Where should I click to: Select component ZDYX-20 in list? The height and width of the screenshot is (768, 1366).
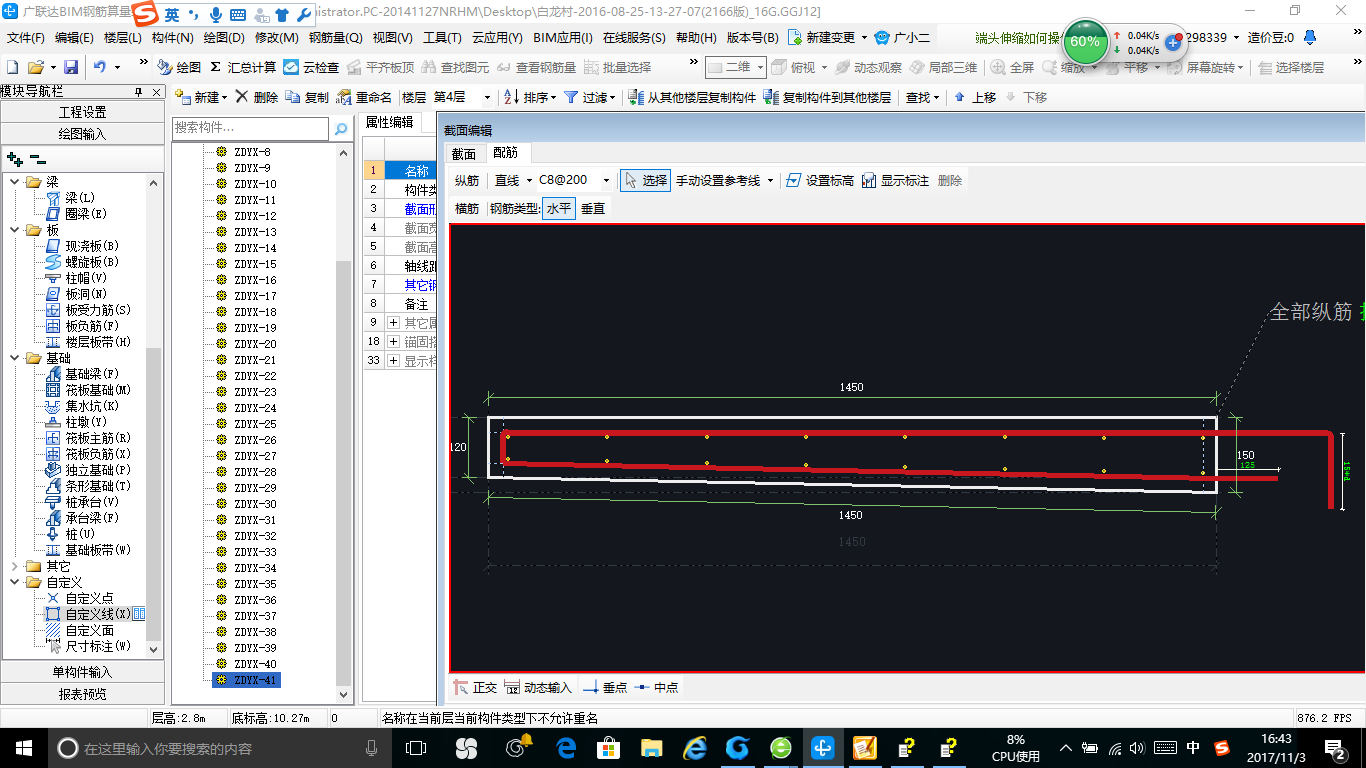(x=247, y=344)
